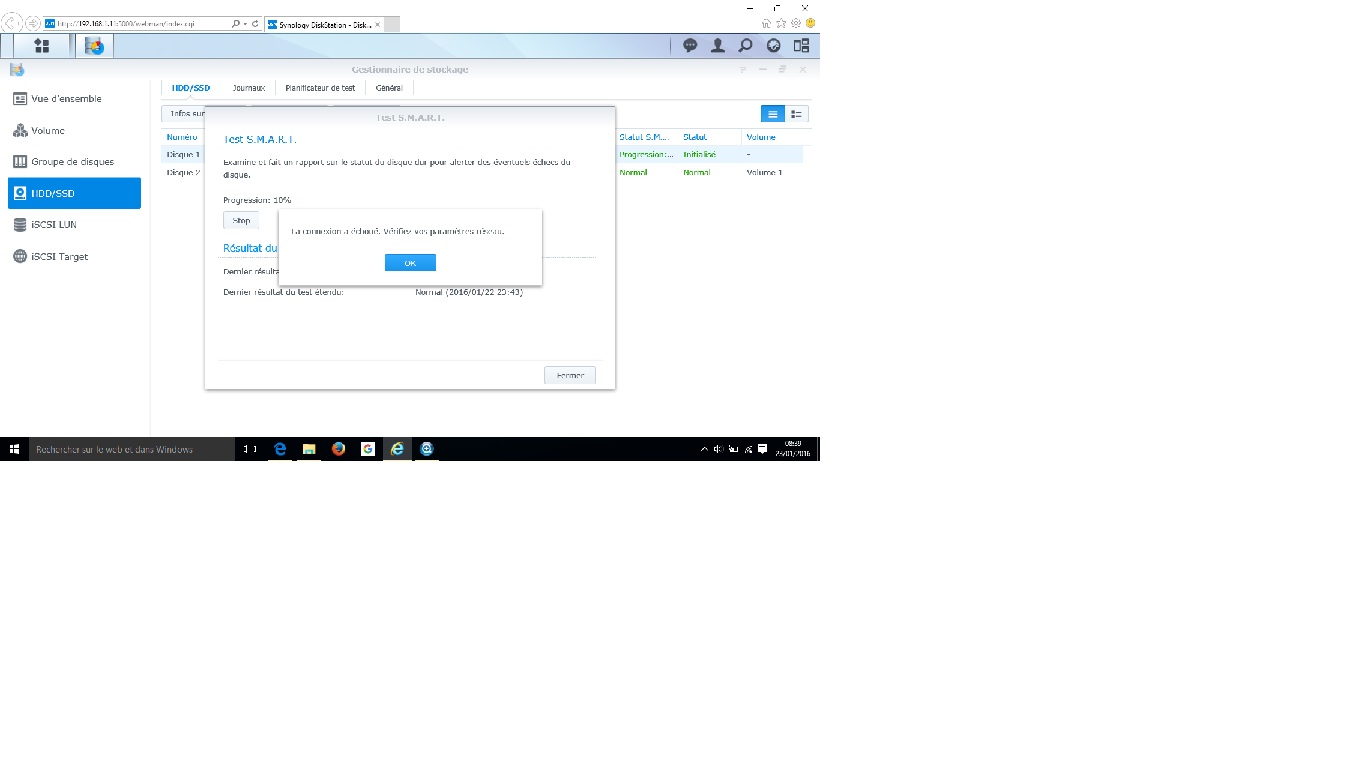Show hidden system tray icons
This screenshot has height=768, width=1366.
(x=704, y=449)
